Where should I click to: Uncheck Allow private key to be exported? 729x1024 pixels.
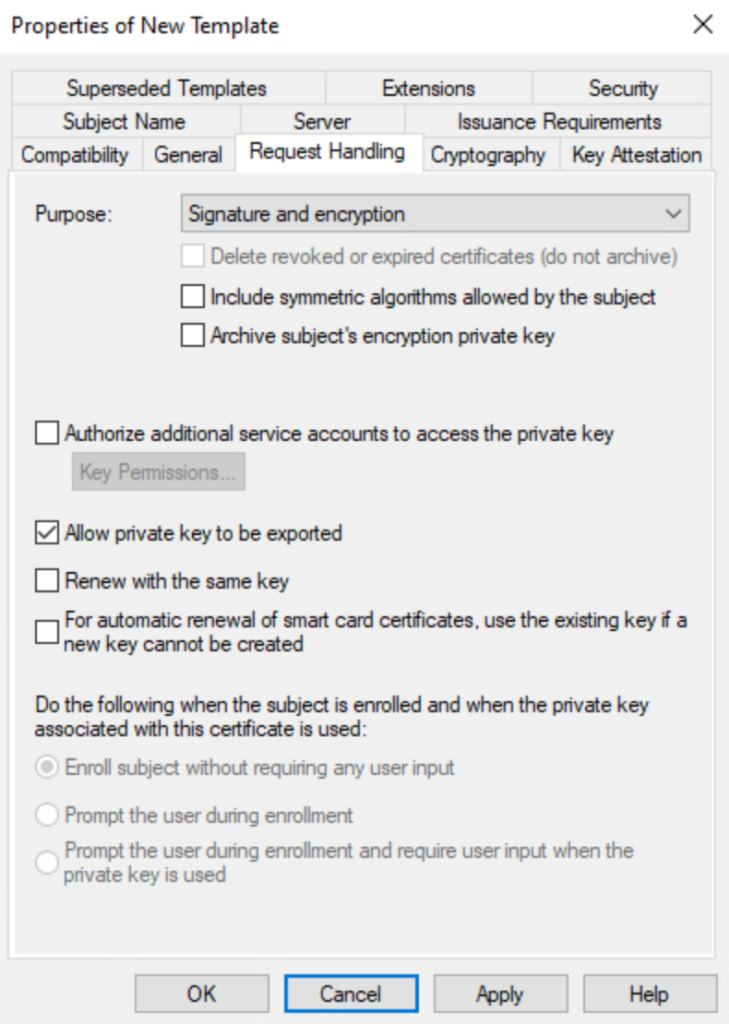(x=47, y=533)
